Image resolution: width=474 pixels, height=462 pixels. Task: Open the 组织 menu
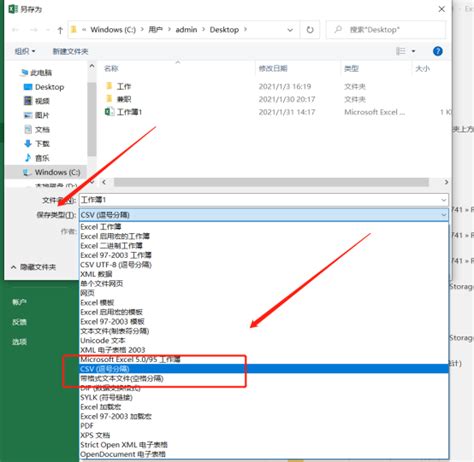tap(25, 51)
